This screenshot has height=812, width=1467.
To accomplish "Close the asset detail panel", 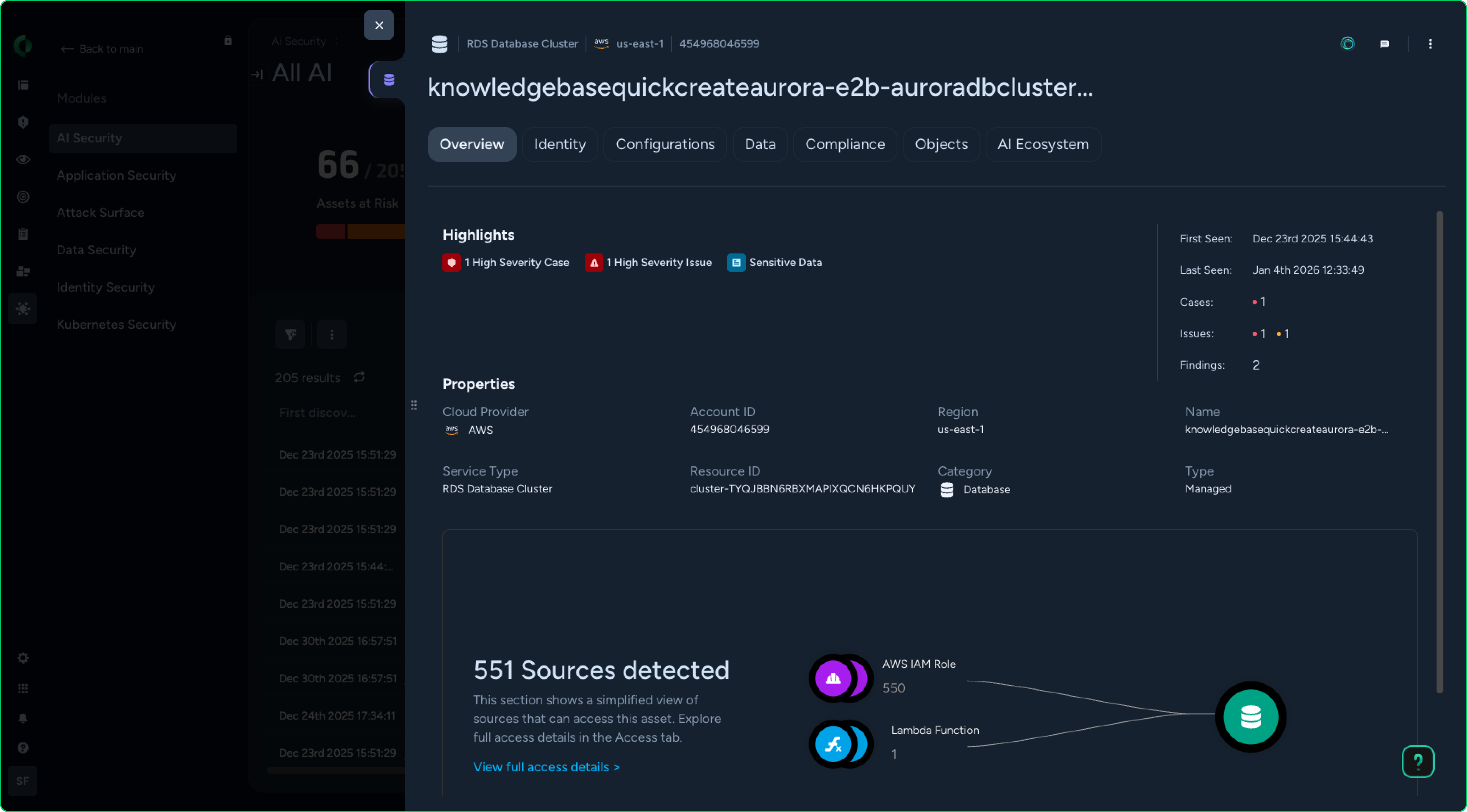I will 379,25.
